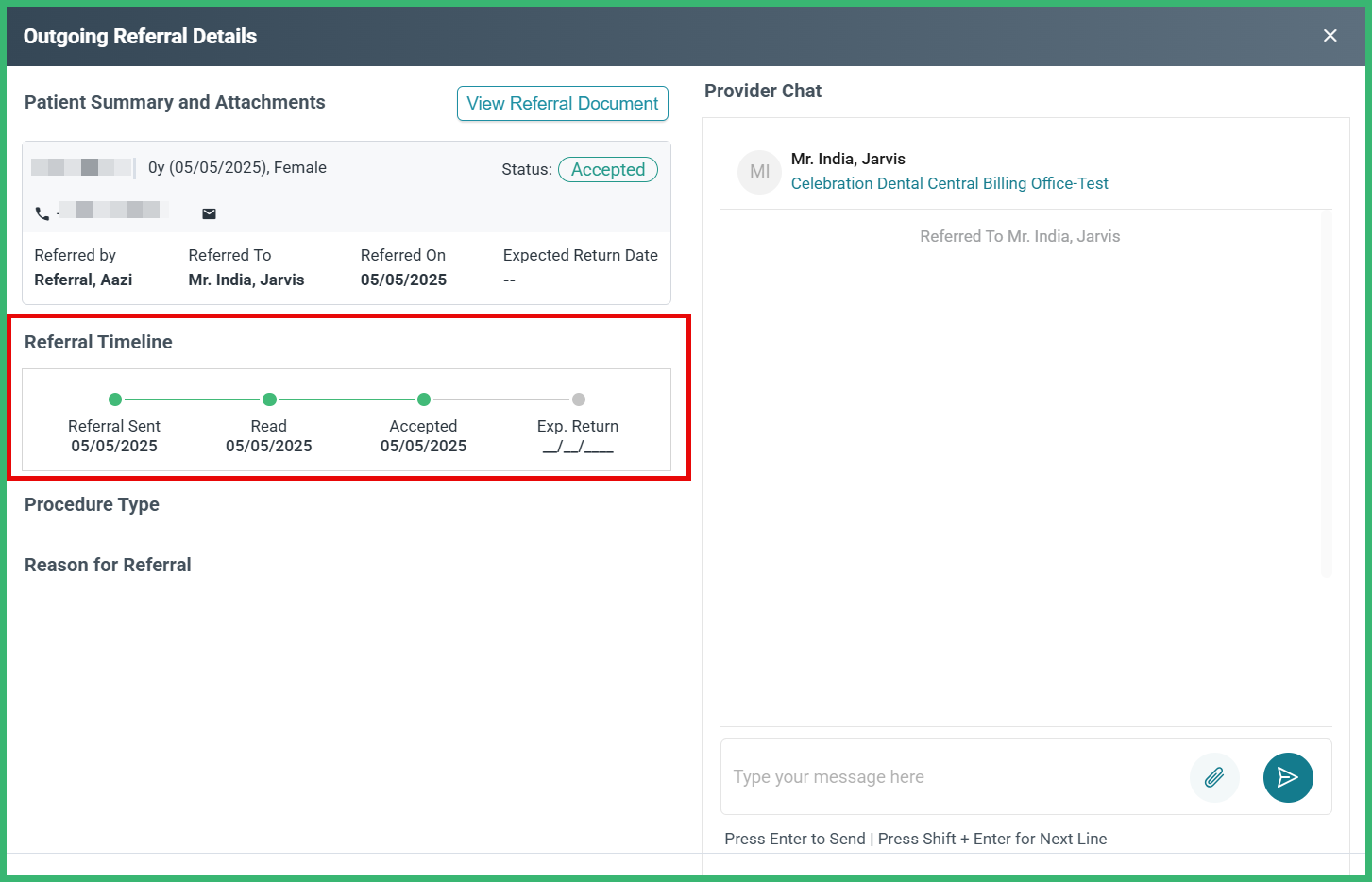The image size is (1372, 882).
Task: Click the Reason for Referral heading
Action: click(x=108, y=565)
